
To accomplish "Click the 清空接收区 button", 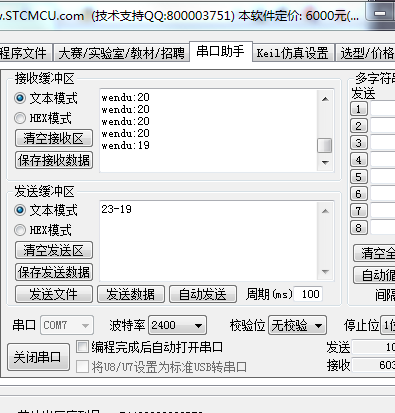I will [x=54, y=138].
